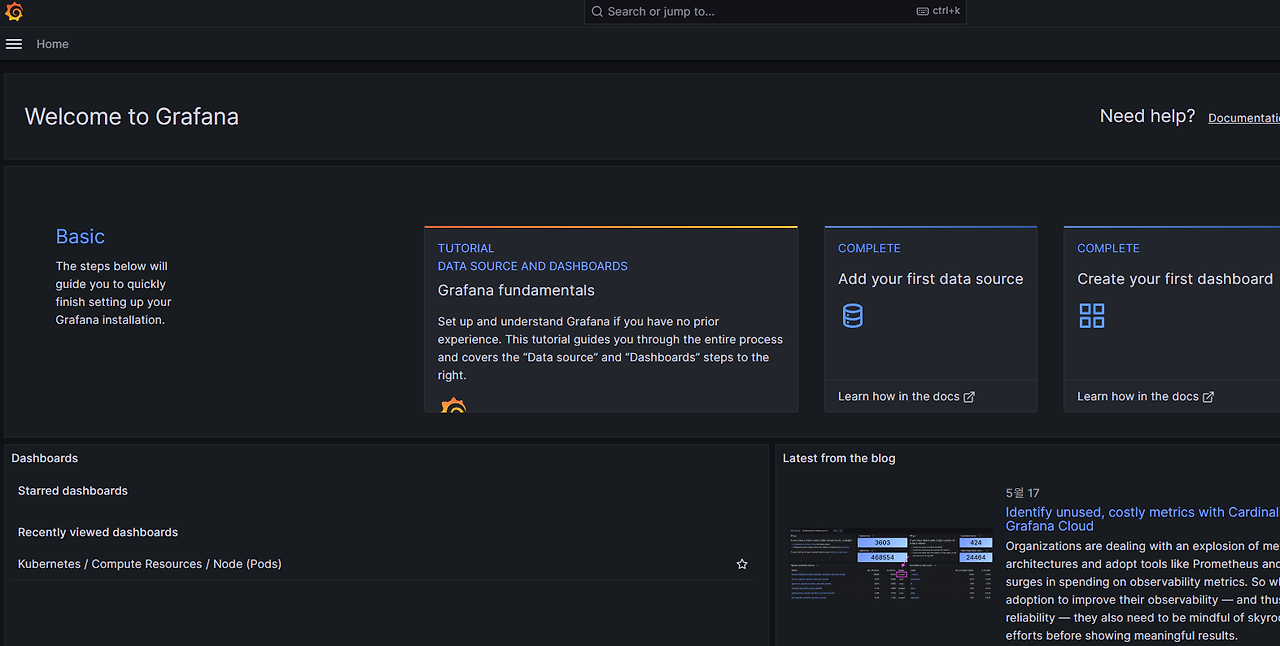Click Grafana icon in fundamentals tutorial card

coord(453,406)
